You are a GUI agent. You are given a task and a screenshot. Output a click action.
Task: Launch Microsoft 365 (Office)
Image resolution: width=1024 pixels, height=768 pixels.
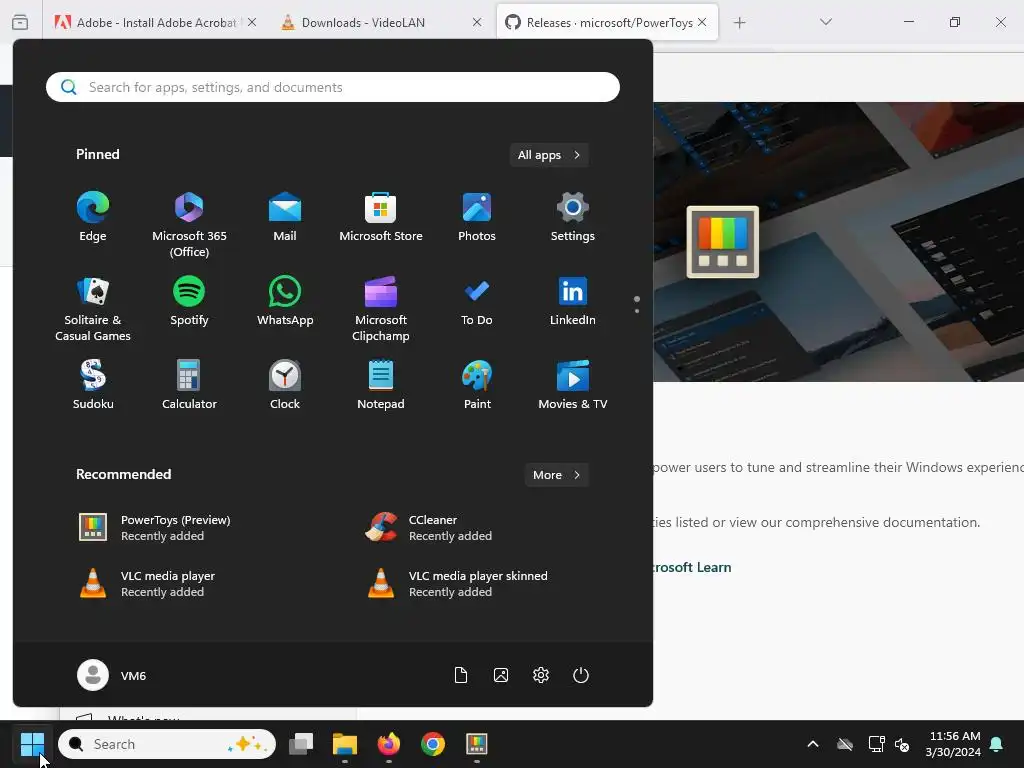point(189,225)
